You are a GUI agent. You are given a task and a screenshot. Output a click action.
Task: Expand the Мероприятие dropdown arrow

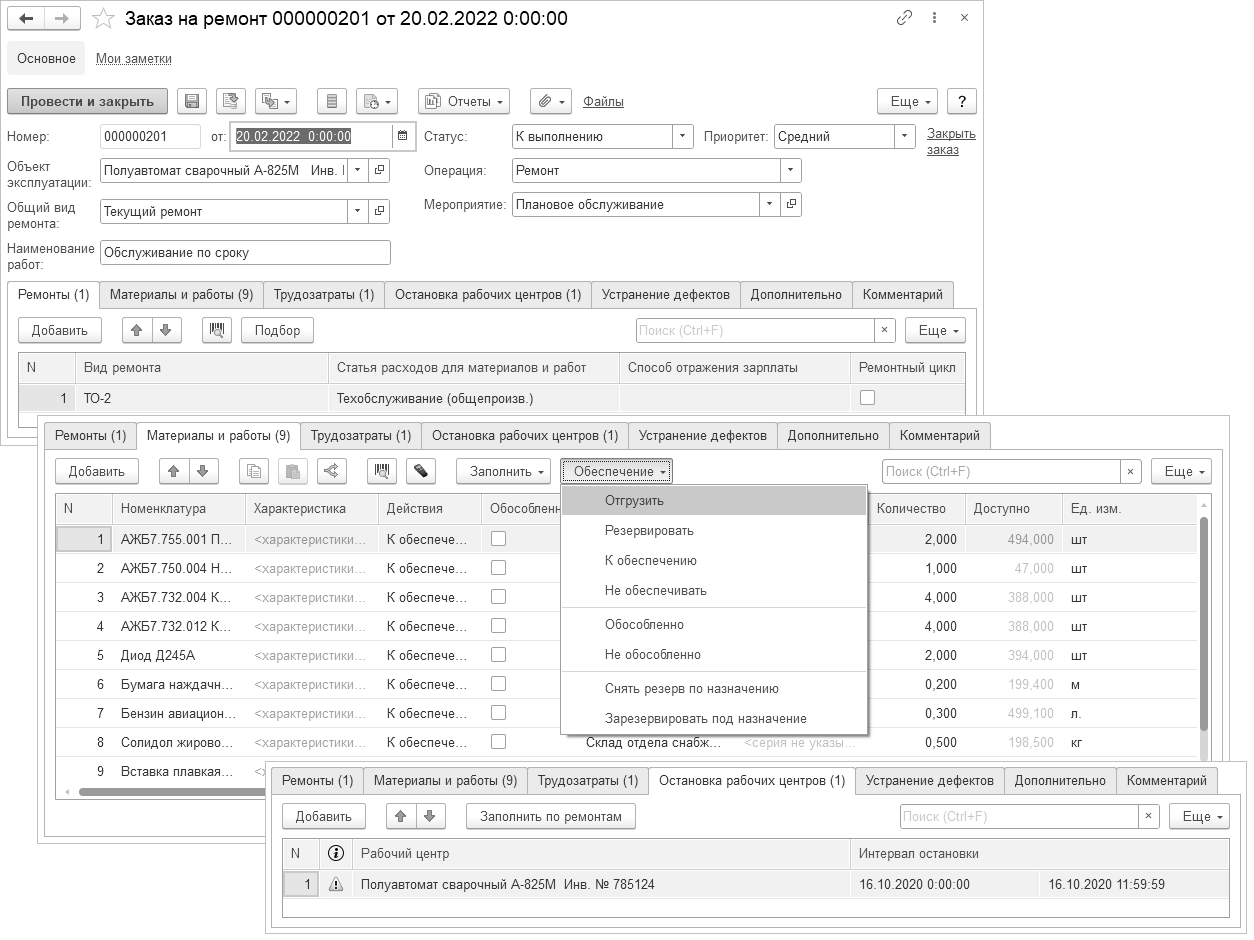click(770, 204)
